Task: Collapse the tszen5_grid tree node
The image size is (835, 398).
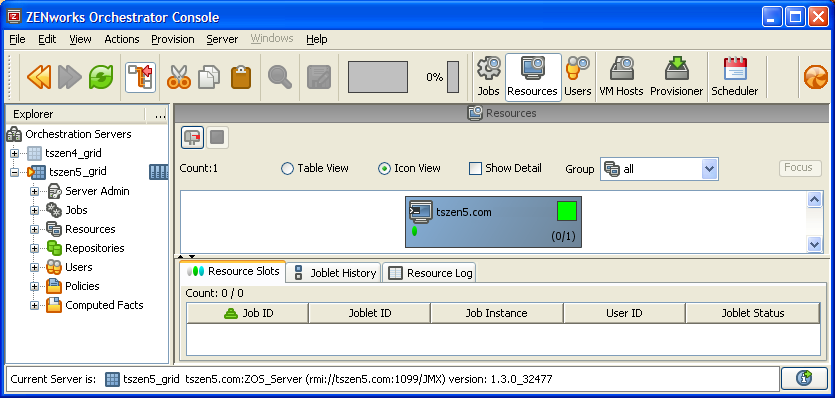Action: coord(14,172)
